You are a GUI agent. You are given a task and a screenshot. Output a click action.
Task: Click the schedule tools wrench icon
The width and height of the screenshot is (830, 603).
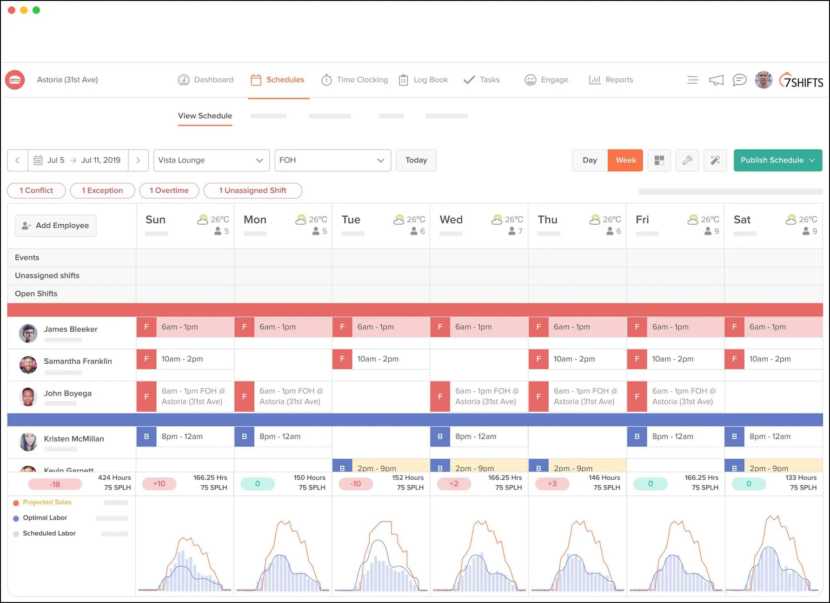686,160
